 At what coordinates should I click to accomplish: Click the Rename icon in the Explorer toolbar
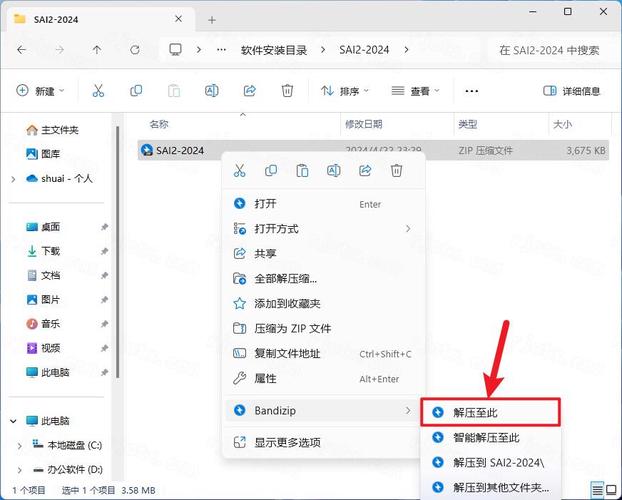point(211,91)
